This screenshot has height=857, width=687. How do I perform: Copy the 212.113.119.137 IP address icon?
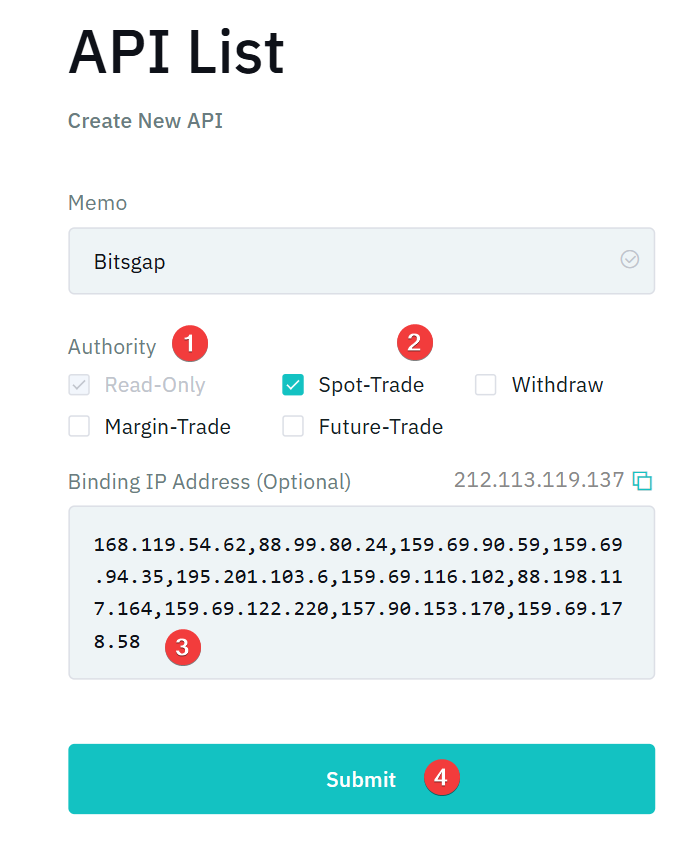(643, 481)
